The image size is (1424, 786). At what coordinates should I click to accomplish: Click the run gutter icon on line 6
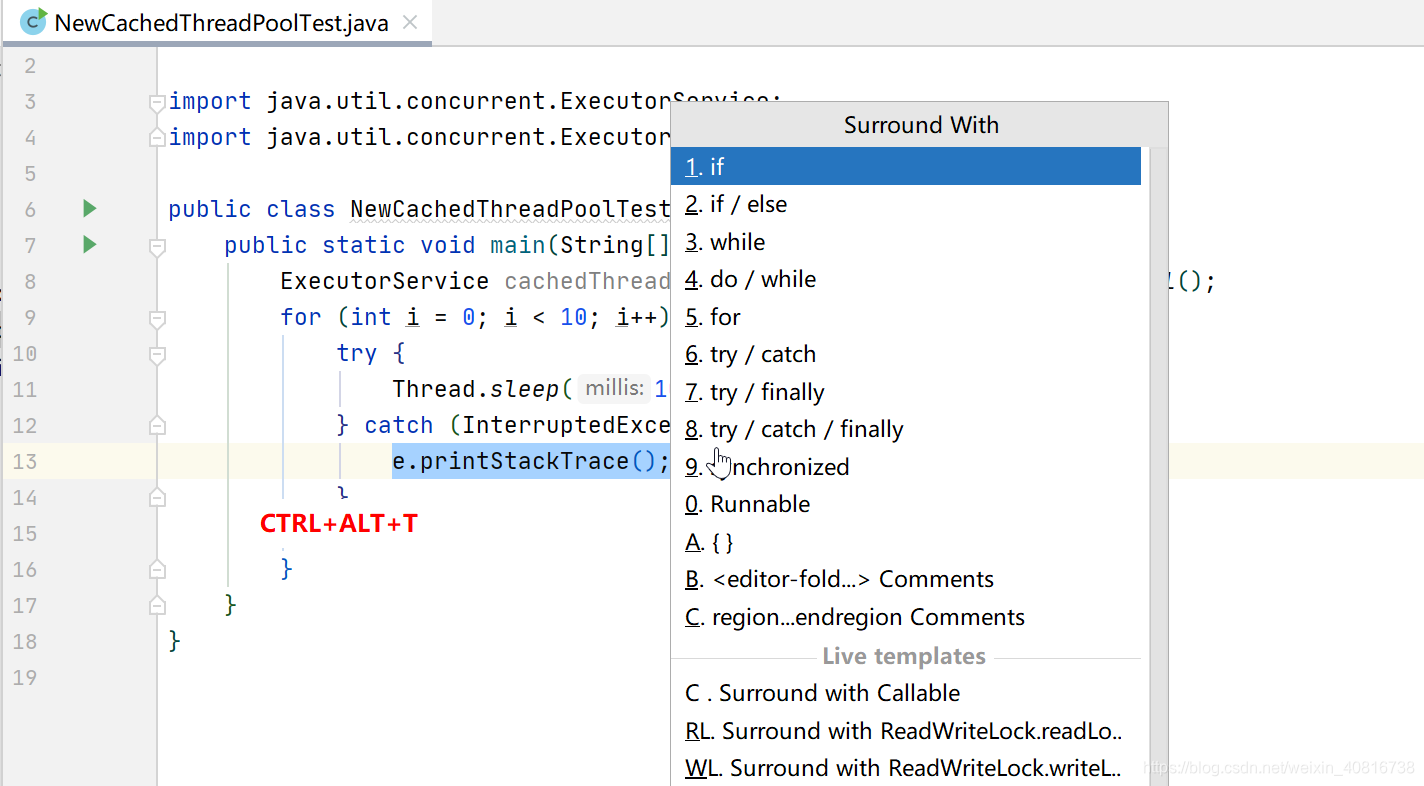[89, 209]
